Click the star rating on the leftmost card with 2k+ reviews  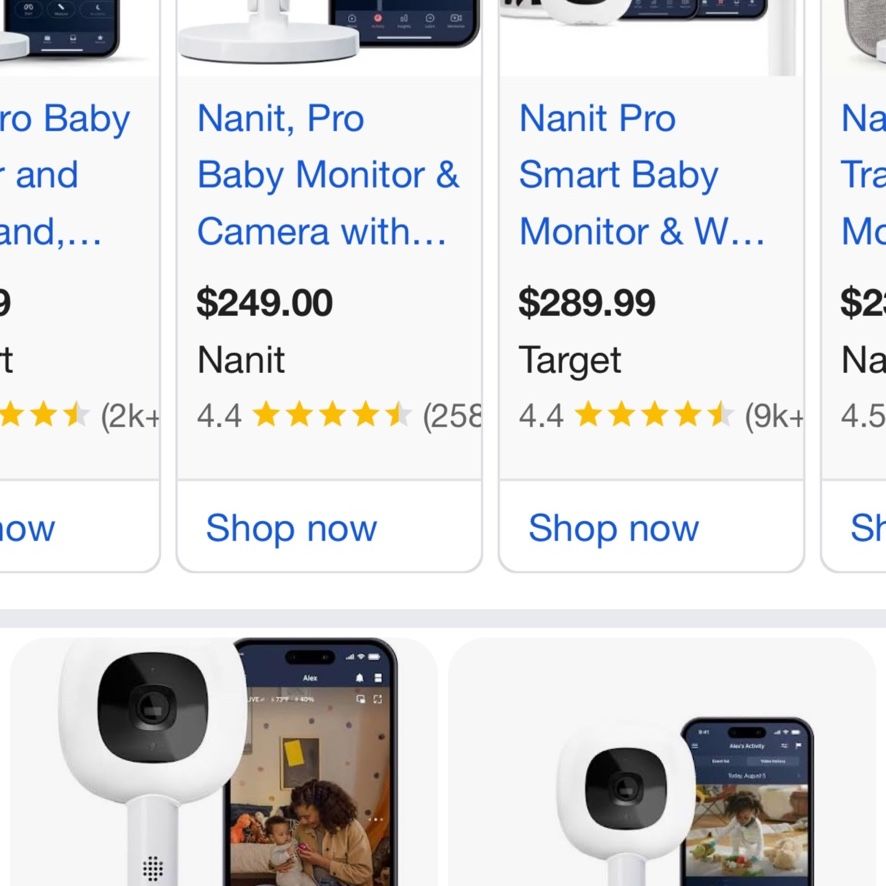(x=44, y=415)
